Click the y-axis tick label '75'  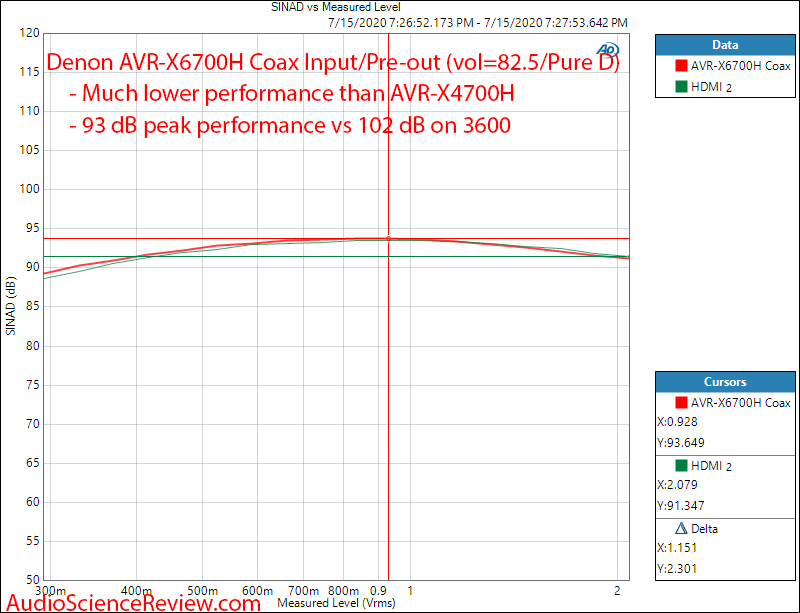pyautogui.click(x=32, y=384)
